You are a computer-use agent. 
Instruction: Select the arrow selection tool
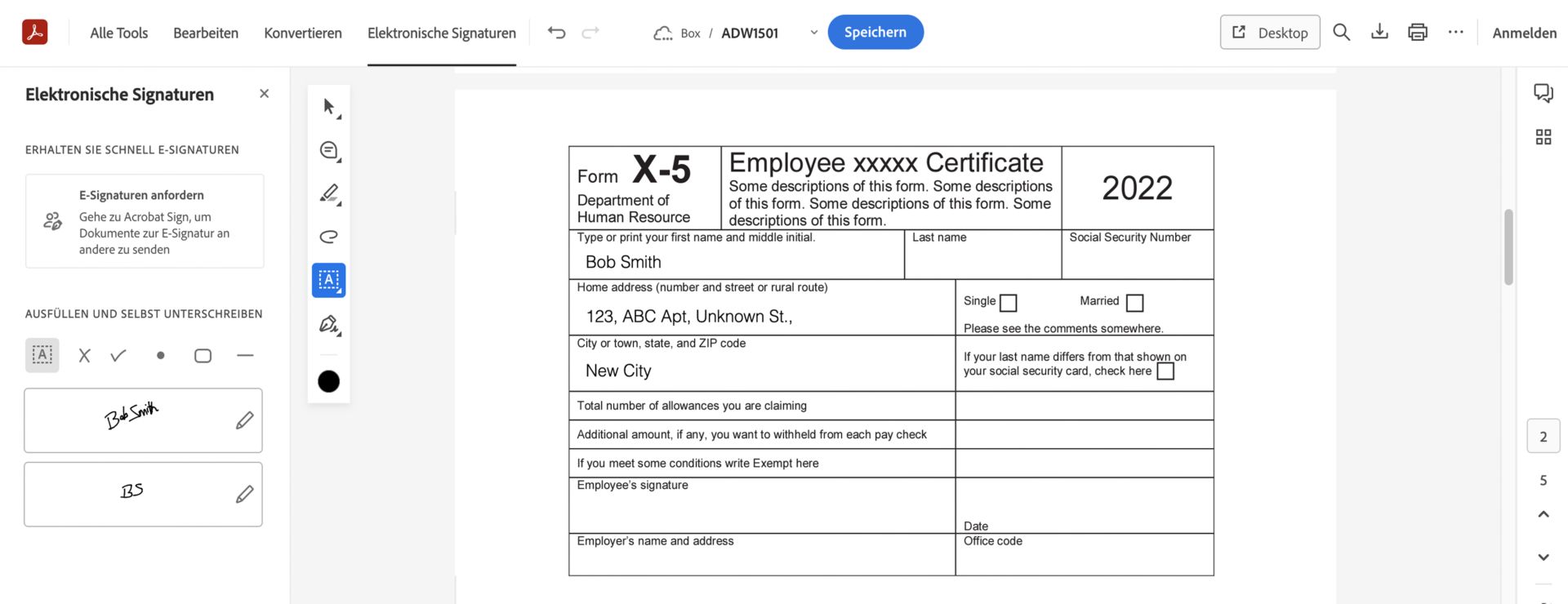pos(329,107)
